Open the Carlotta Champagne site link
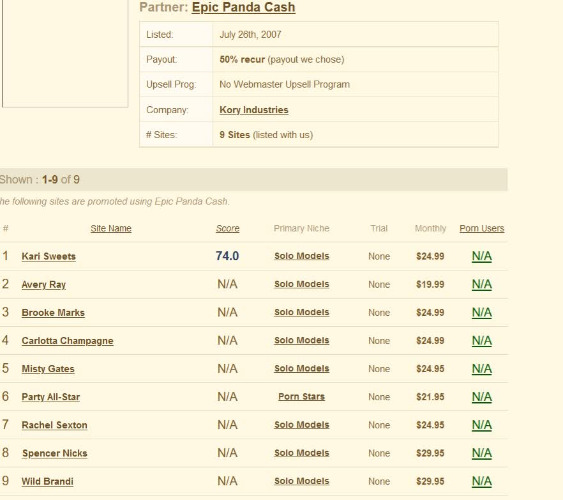The width and height of the screenshot is (563, 500). click(x=68, y=341)
